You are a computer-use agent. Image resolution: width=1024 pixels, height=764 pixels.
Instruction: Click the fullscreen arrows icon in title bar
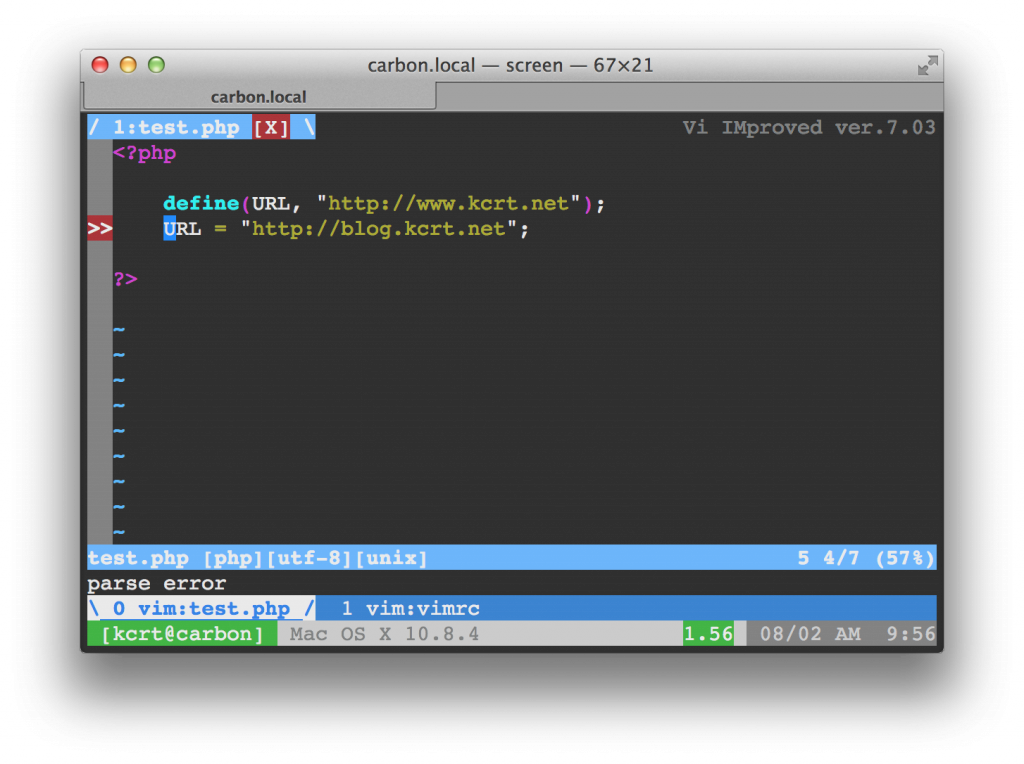[x=927, y=65]
